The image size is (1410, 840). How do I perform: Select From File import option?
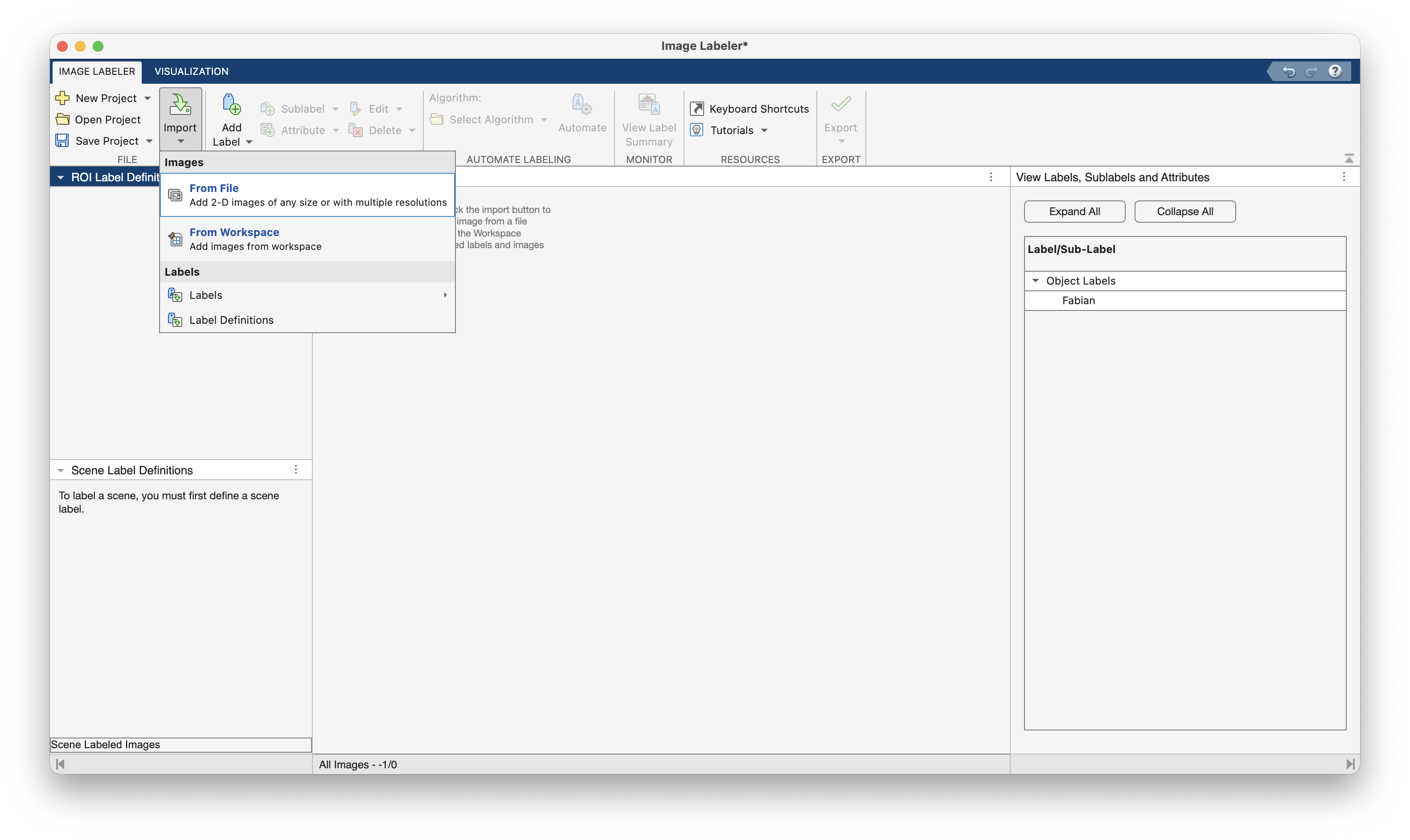307,195
